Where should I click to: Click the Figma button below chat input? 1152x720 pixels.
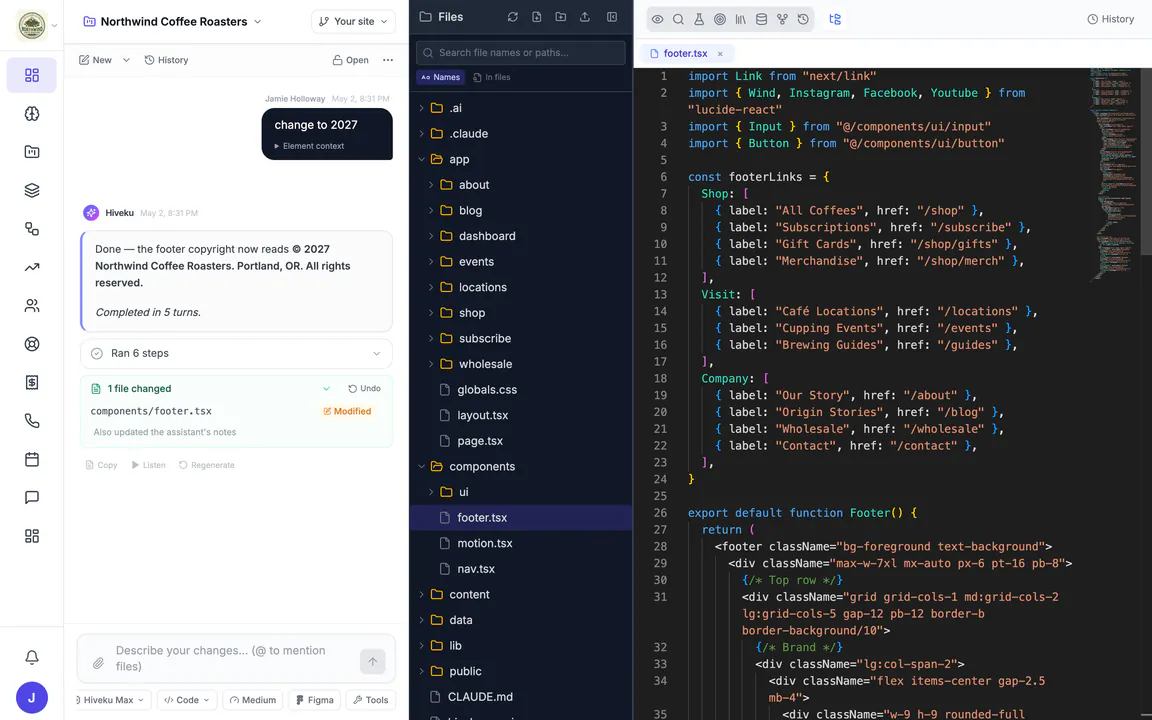314,700
